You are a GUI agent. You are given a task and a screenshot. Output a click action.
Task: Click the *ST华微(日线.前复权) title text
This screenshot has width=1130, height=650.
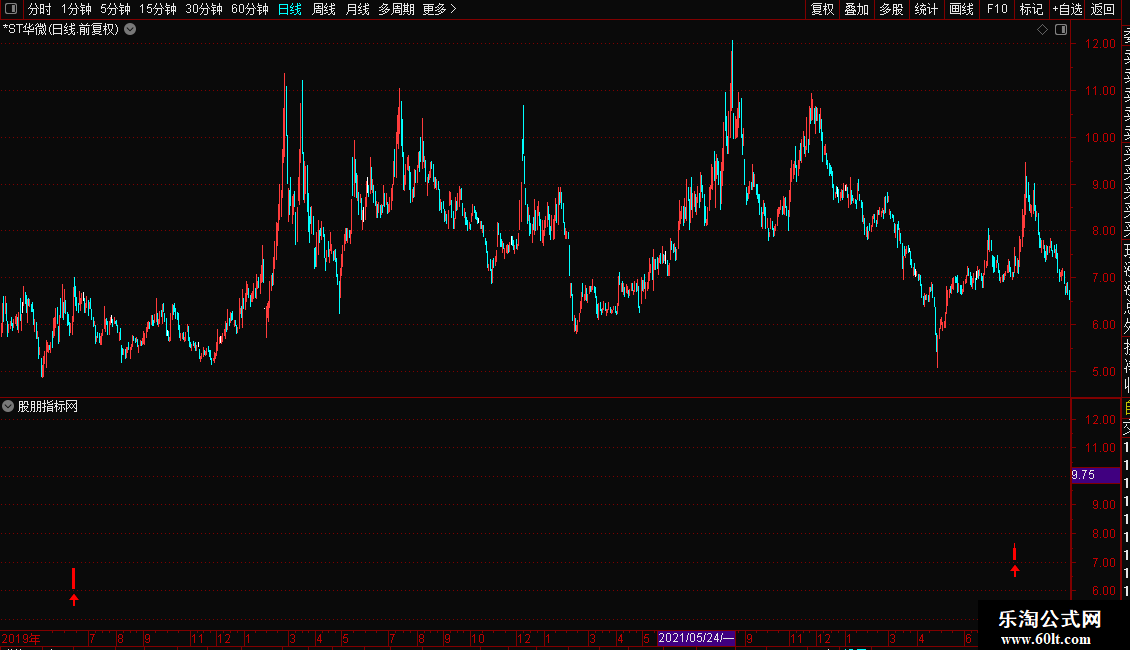click(61, 30)
